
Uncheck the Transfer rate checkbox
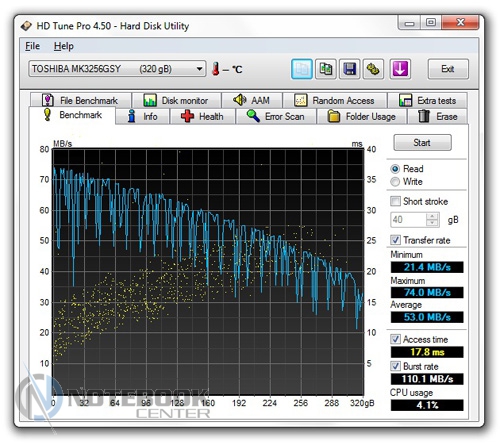[395, 240]
